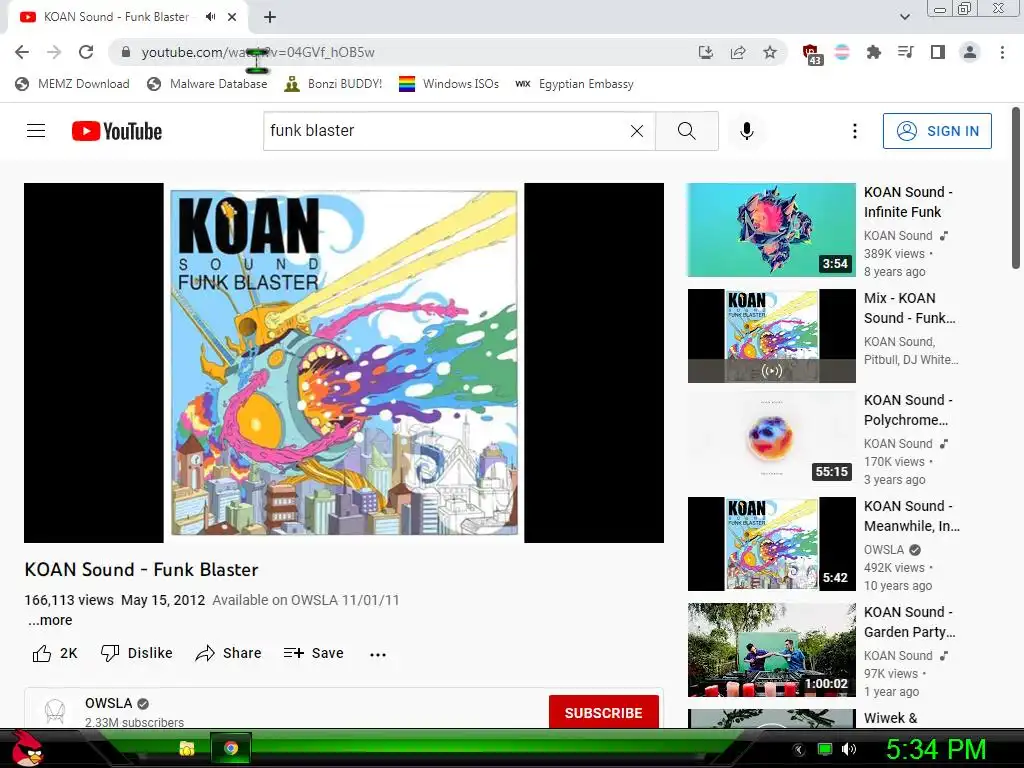Open KOAN Sound - Meanwhile, In... video title
1024x768 pixels.
912,516
